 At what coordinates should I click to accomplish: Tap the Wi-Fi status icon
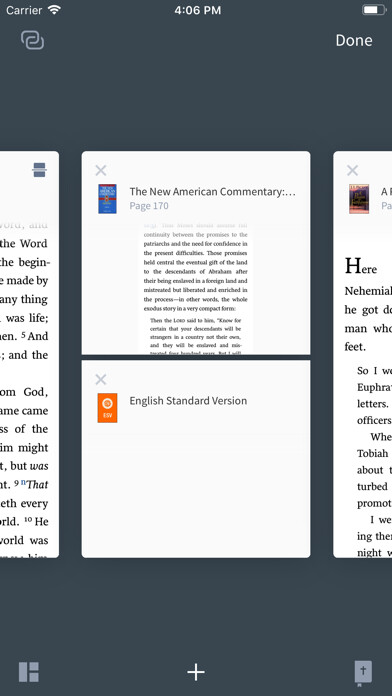point(55,10)
